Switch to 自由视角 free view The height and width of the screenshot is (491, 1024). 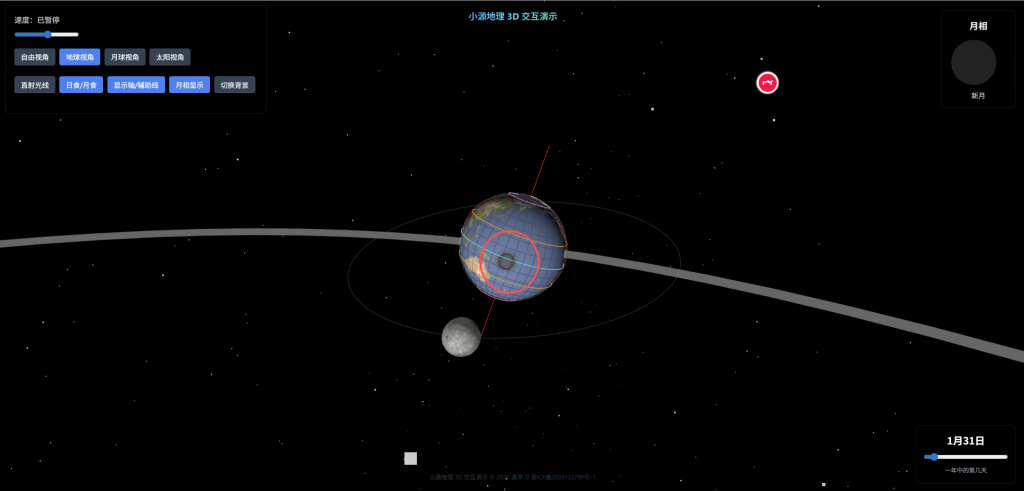point(34,57)
